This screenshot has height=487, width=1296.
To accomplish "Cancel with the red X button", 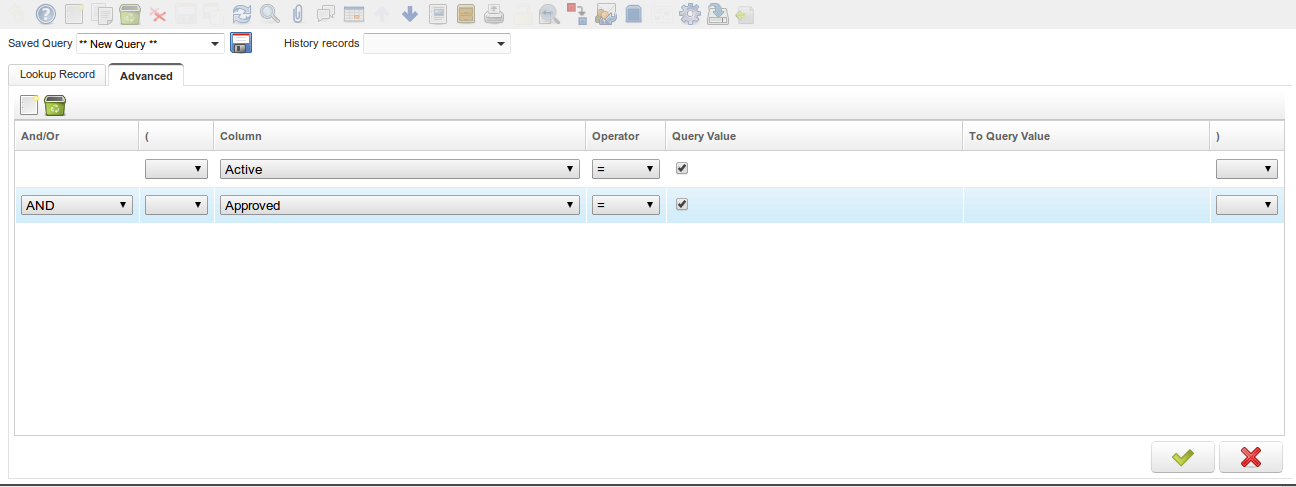I will [1250, 457].
